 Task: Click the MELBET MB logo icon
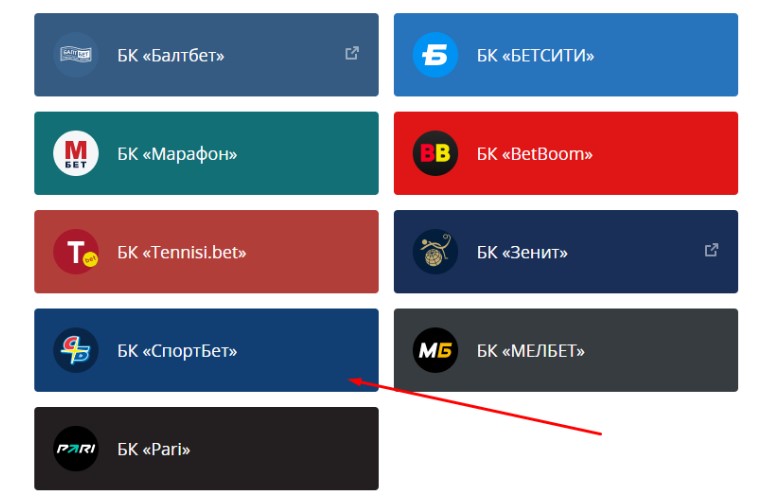click(x=435, y=350)
